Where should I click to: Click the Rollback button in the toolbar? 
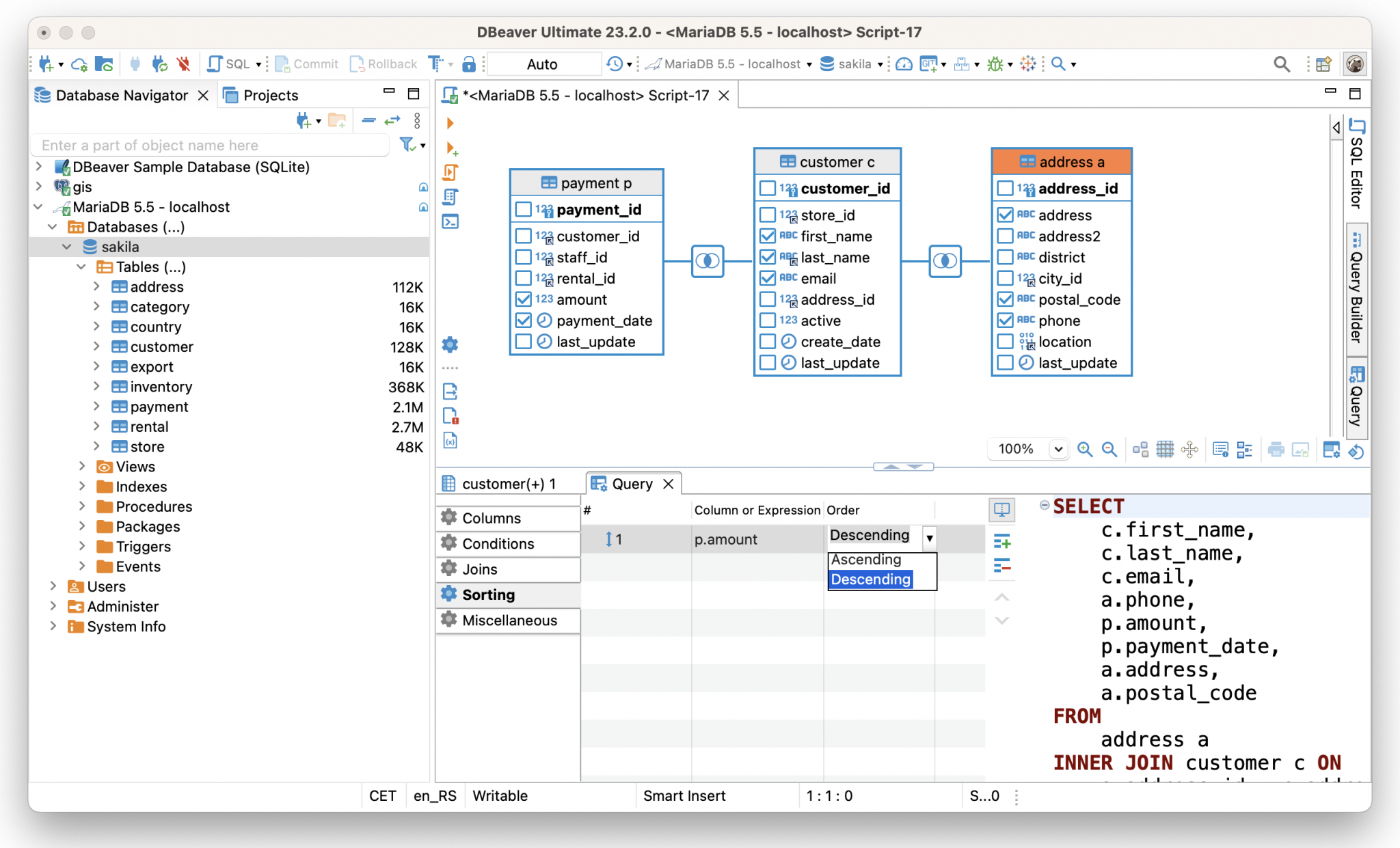(x=383, y=64)
